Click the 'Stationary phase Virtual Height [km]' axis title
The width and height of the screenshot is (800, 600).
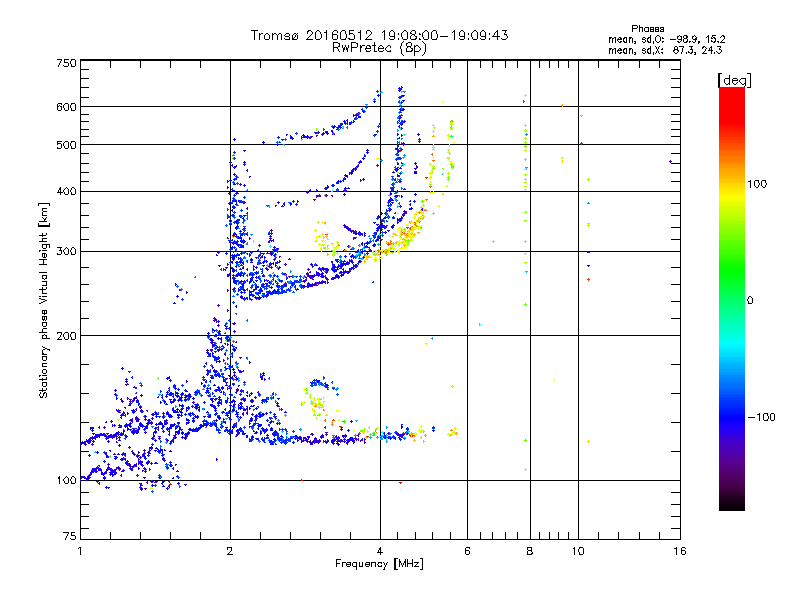pyautogui.click(x=44, y=300)
